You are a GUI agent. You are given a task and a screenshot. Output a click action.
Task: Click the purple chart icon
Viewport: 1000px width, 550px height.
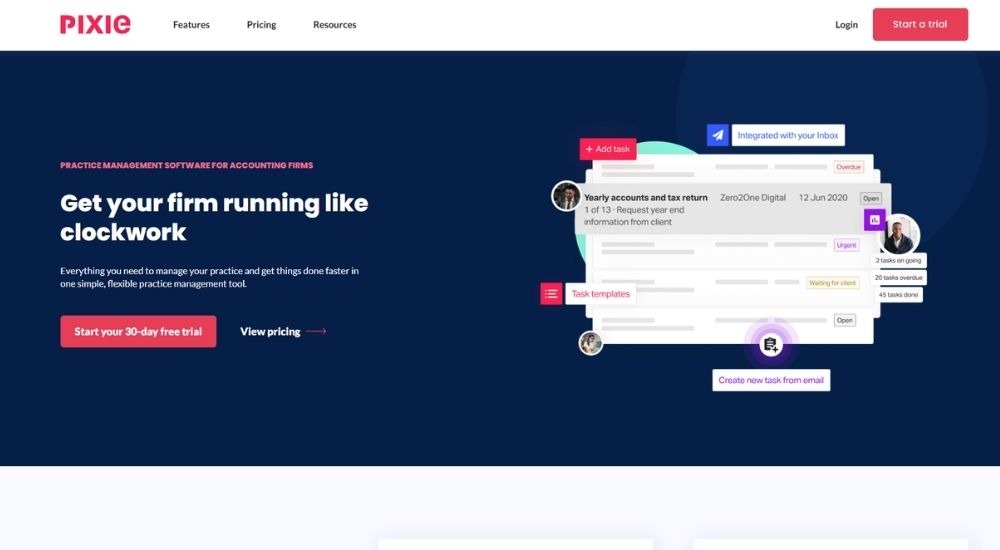click(x=874, y=219)
